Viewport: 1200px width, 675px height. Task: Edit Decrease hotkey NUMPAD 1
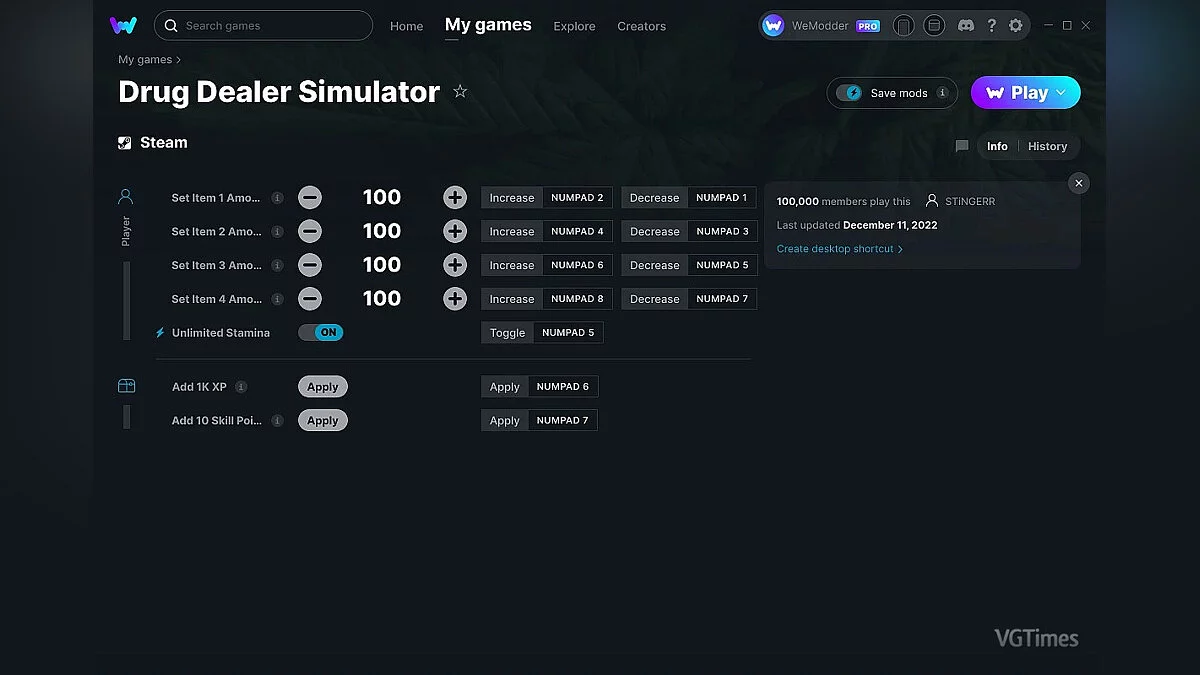coord(722,198)
